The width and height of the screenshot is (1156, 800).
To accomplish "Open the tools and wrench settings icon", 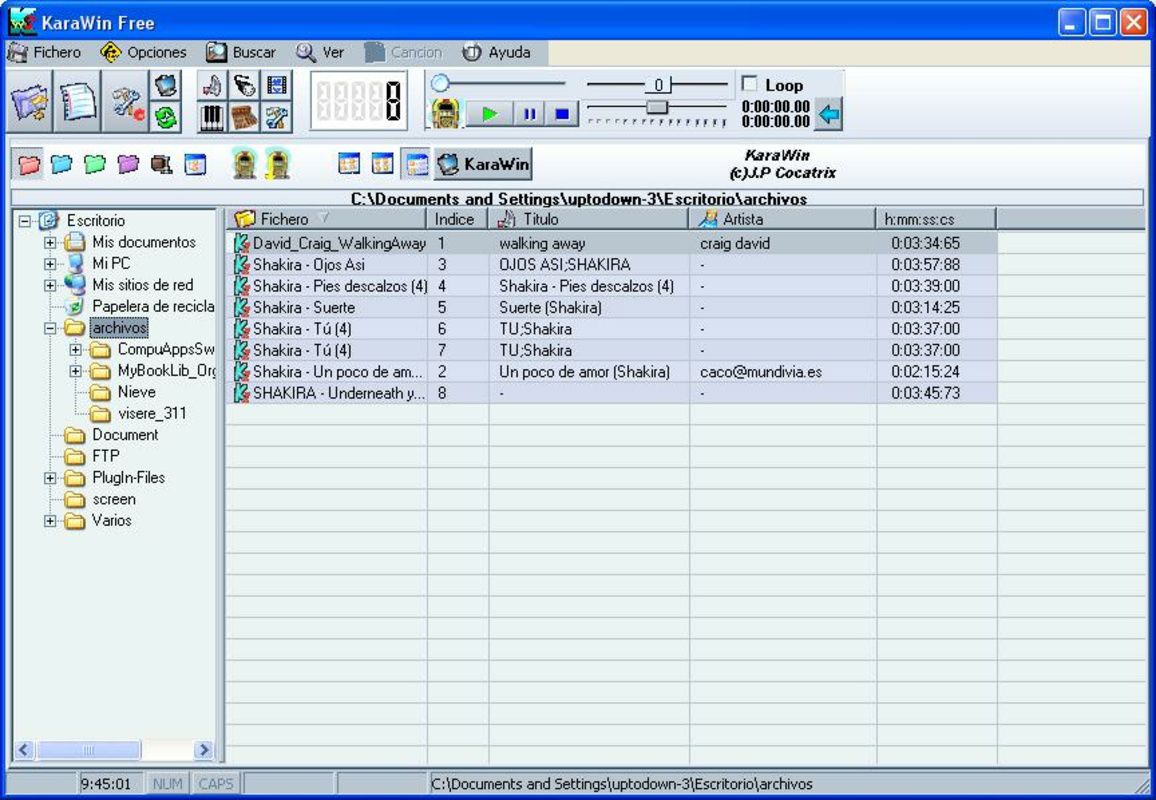I will (126, 102).
